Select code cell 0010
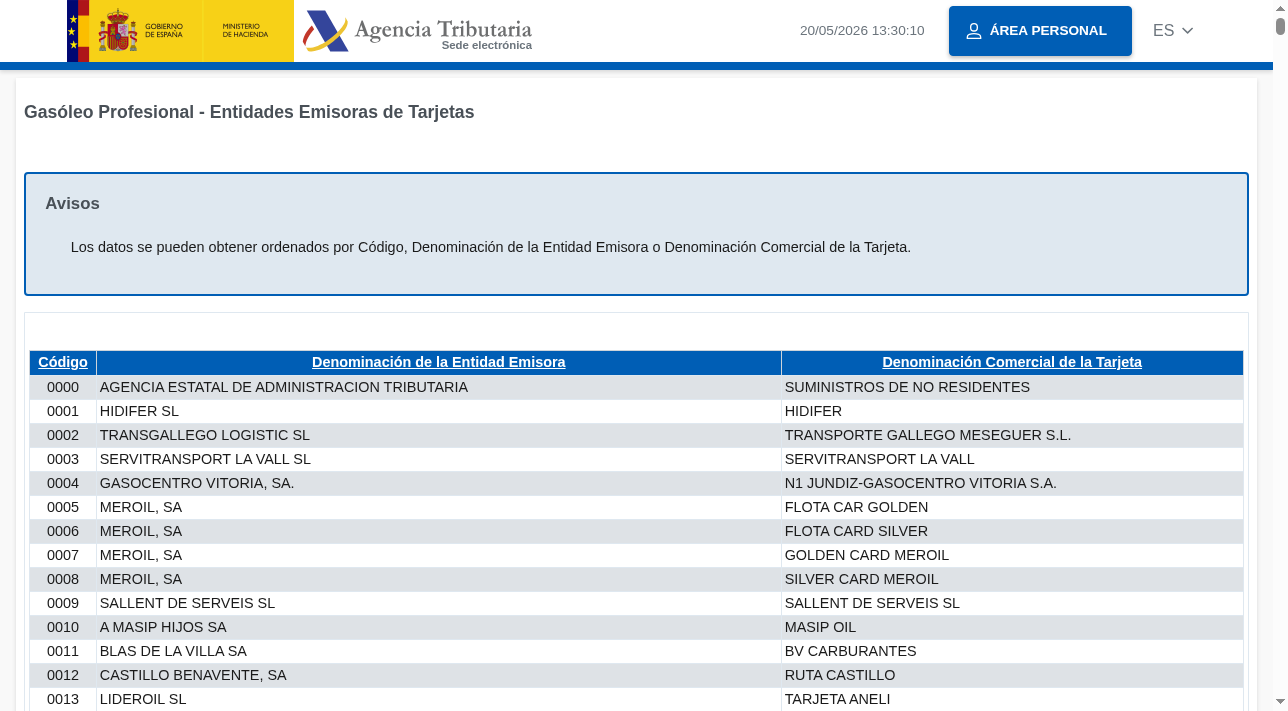The width and height of the screenshot is (1288, 711). click(63, 627)
